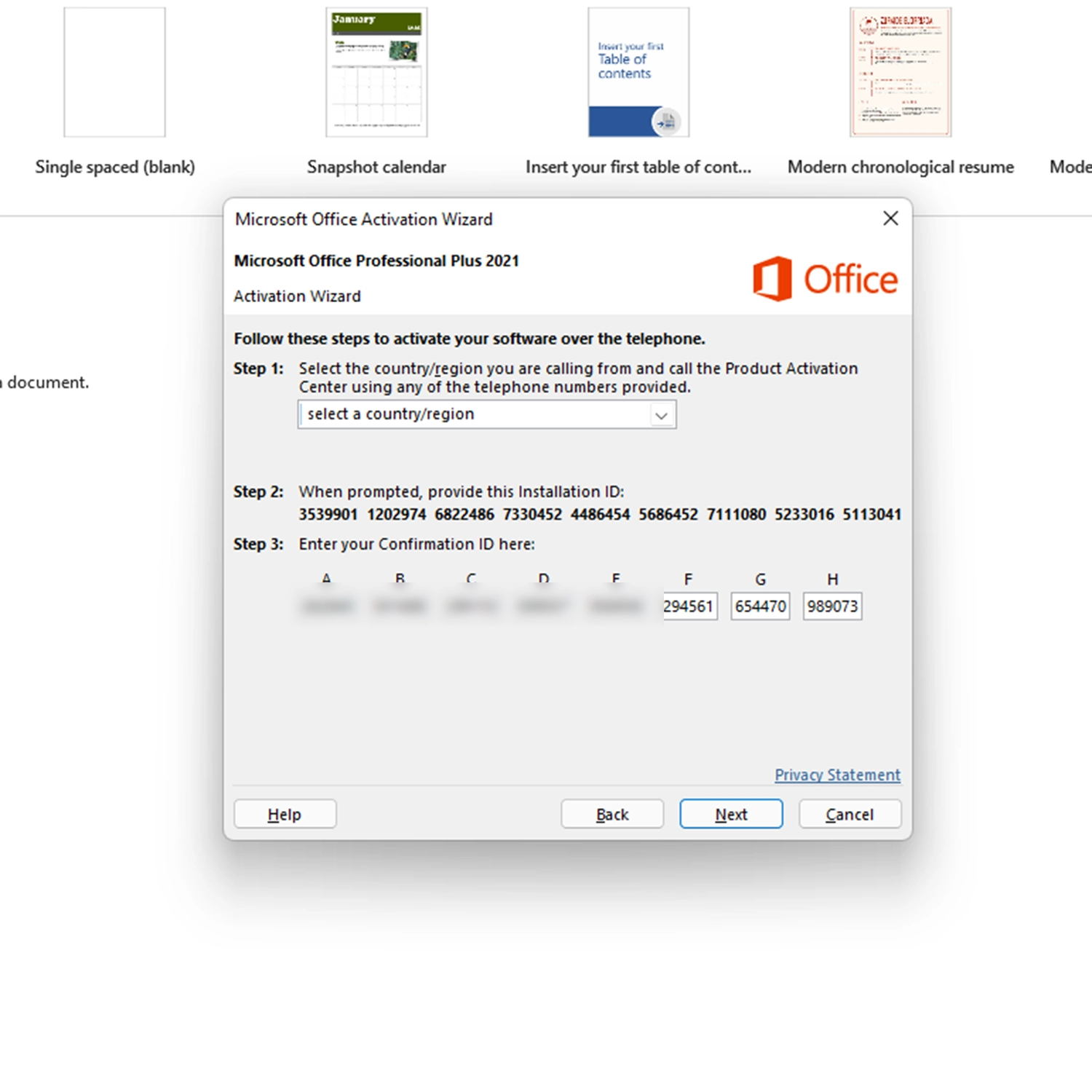1092x1092 pixels.
Task: Click Confirmation ID field H
Action: (x=832, y=606)
